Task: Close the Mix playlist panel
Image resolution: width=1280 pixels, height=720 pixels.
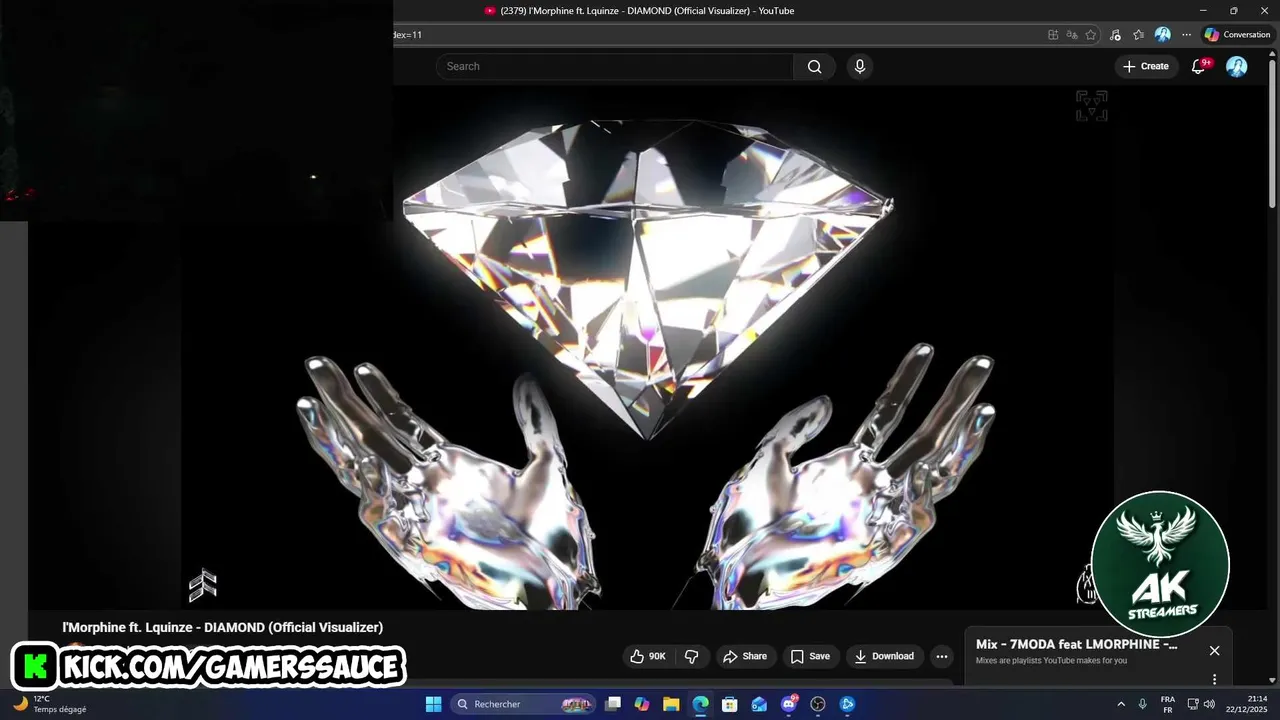Action: click(x=1214, y=650)
